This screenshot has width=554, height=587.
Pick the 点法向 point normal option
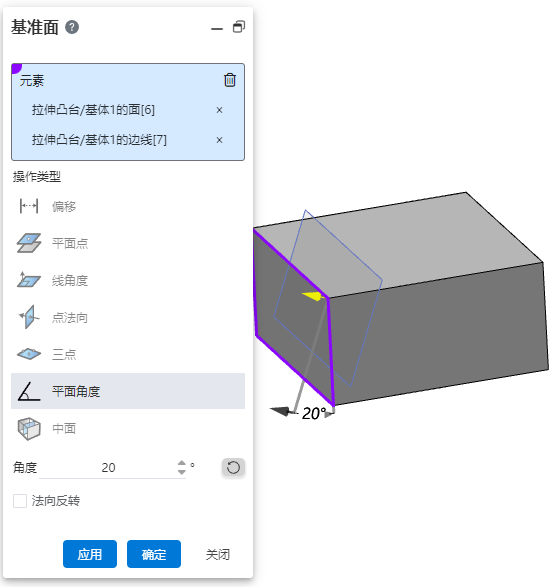click(x=128, y=317)
